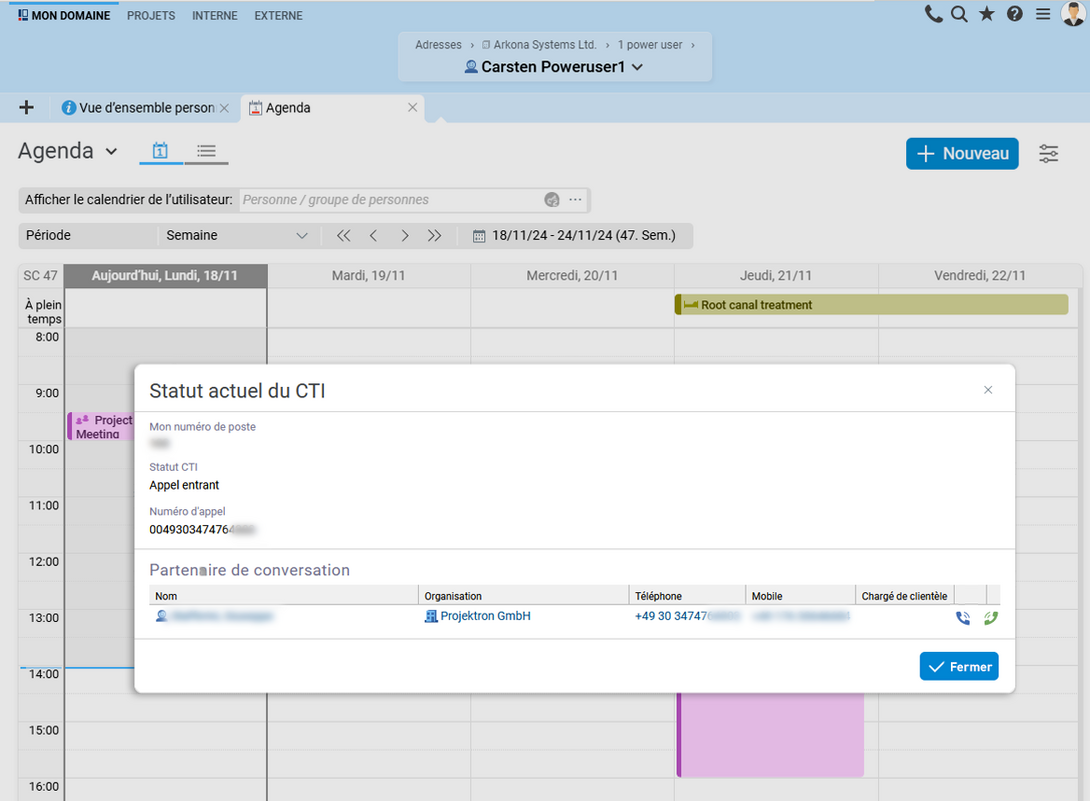1090x801 pixels.
Task: Open the help question mark icon
Action: 1015,14
